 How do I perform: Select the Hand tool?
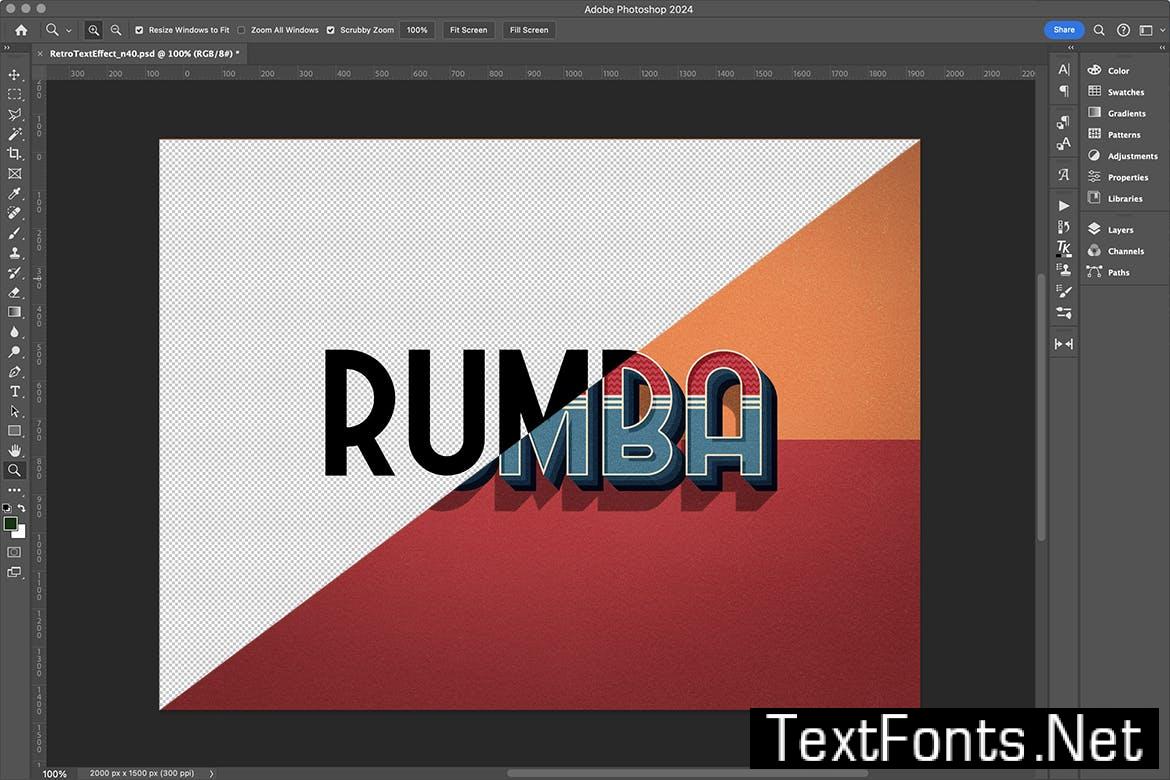coord(14,450)
